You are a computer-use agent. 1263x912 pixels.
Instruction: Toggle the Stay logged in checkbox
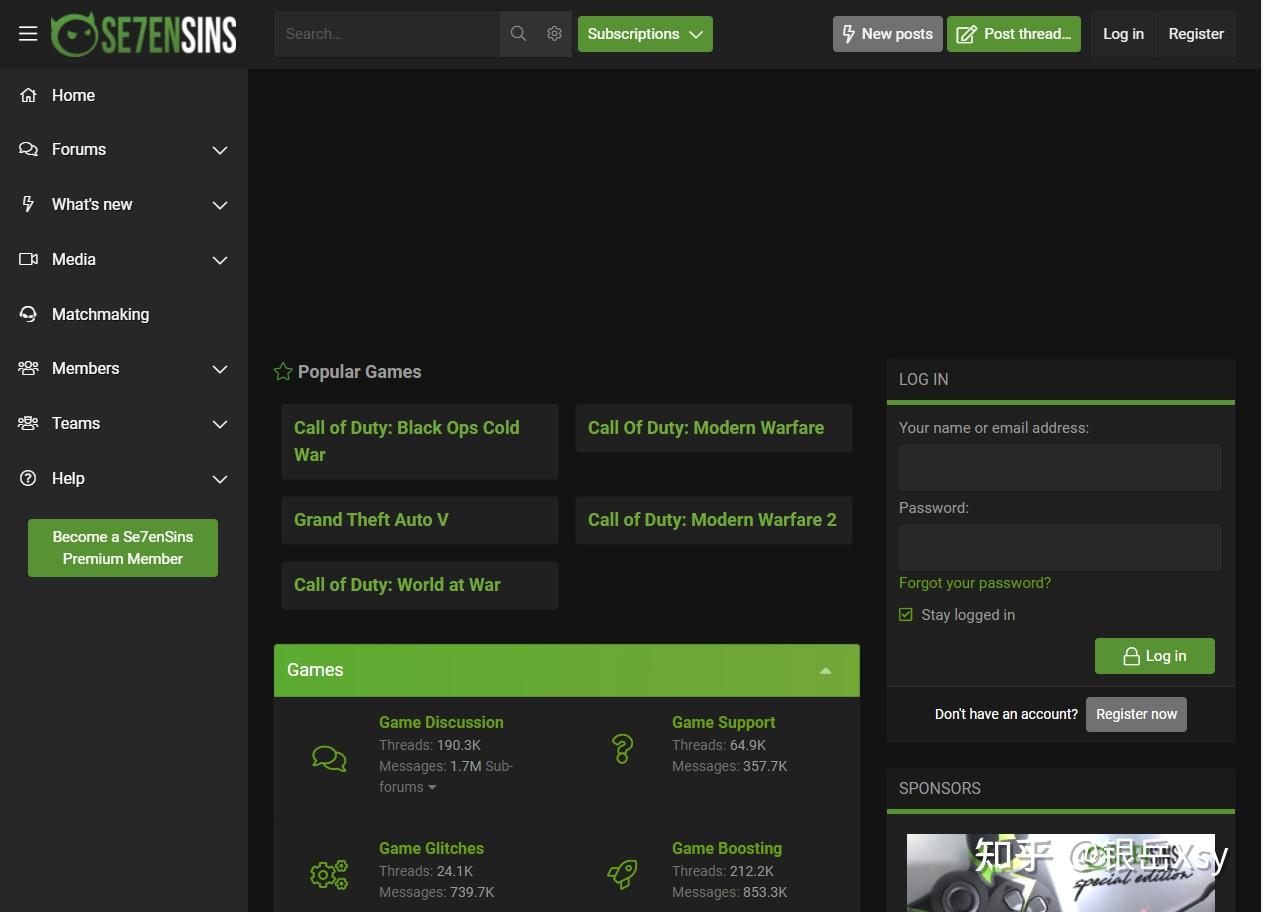coord(906,615)
